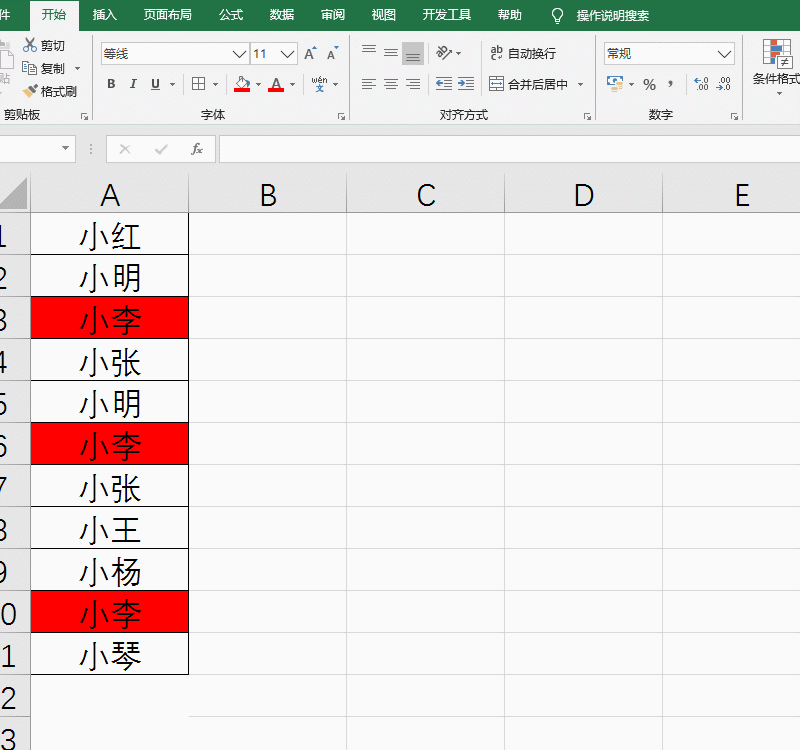Expand the Merge and Center arrow

click(x=580, y=85)
